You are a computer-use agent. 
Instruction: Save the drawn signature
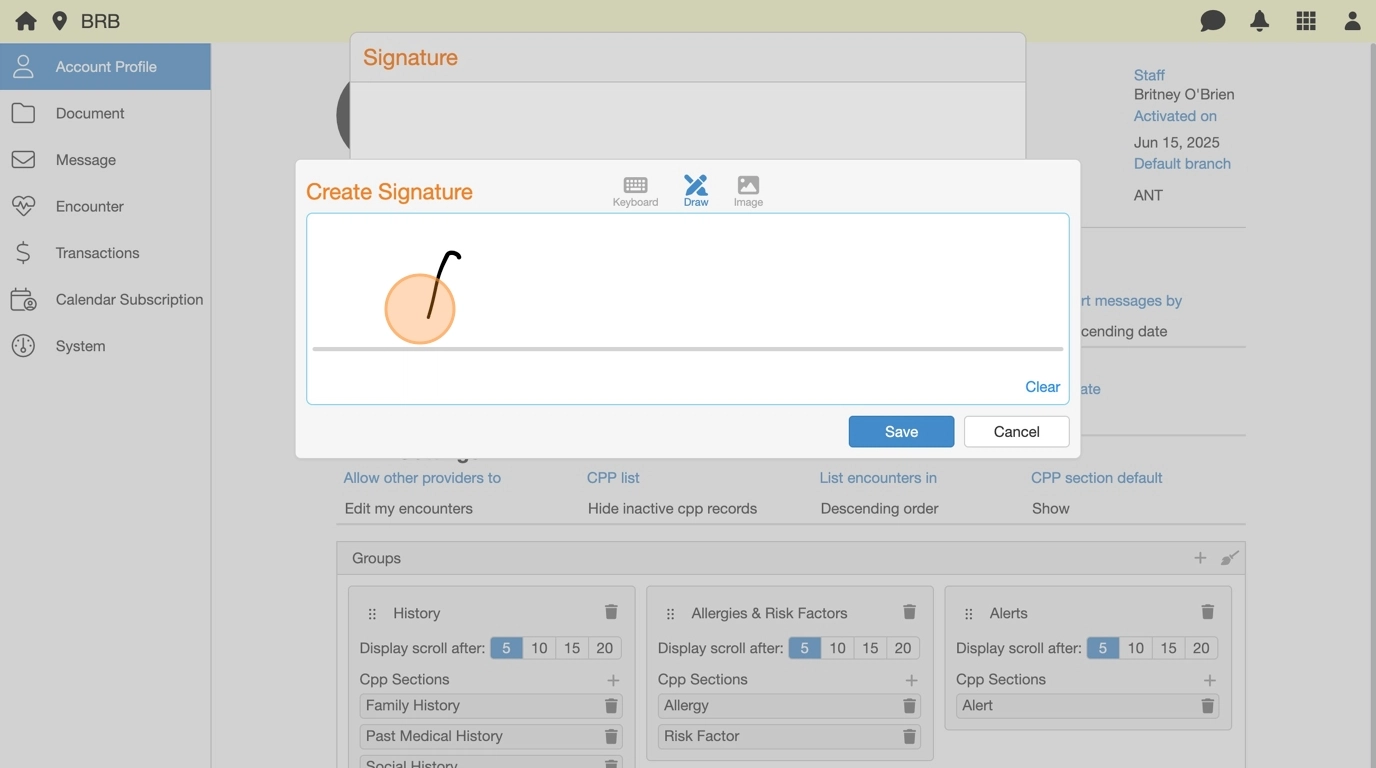coord(901,431)
